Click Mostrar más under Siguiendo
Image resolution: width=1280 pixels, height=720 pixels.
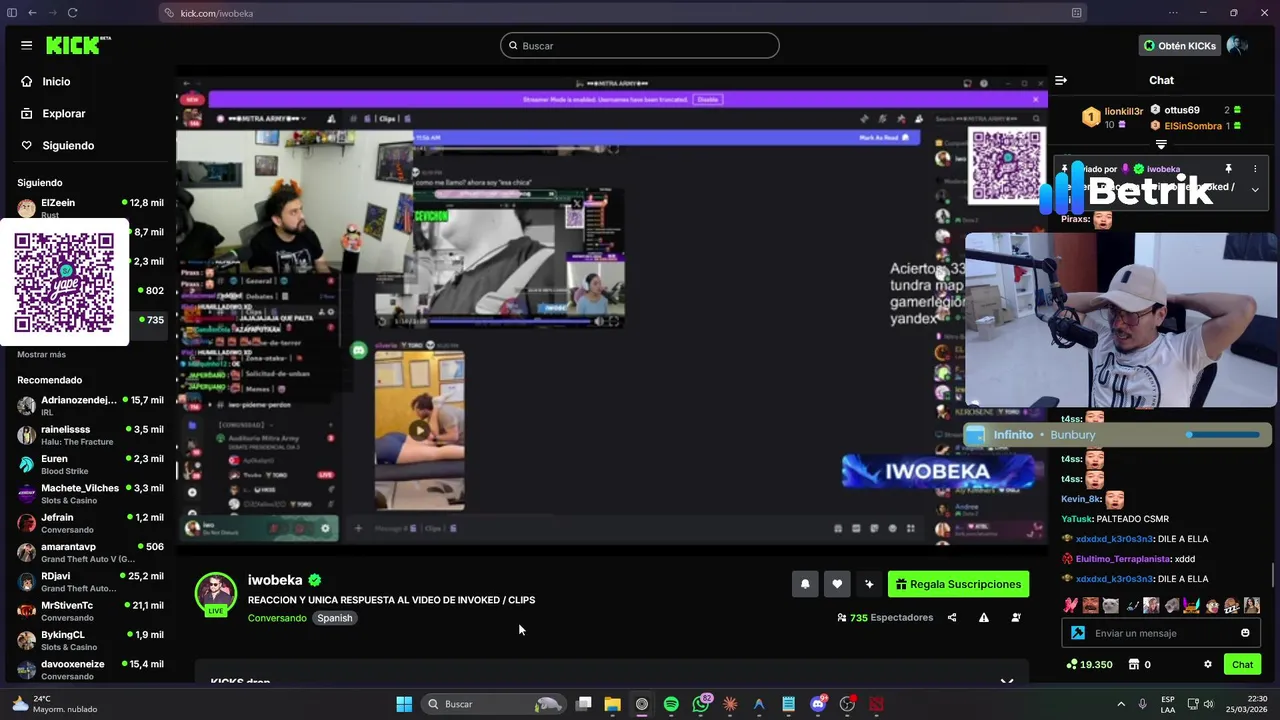point(41,354)
